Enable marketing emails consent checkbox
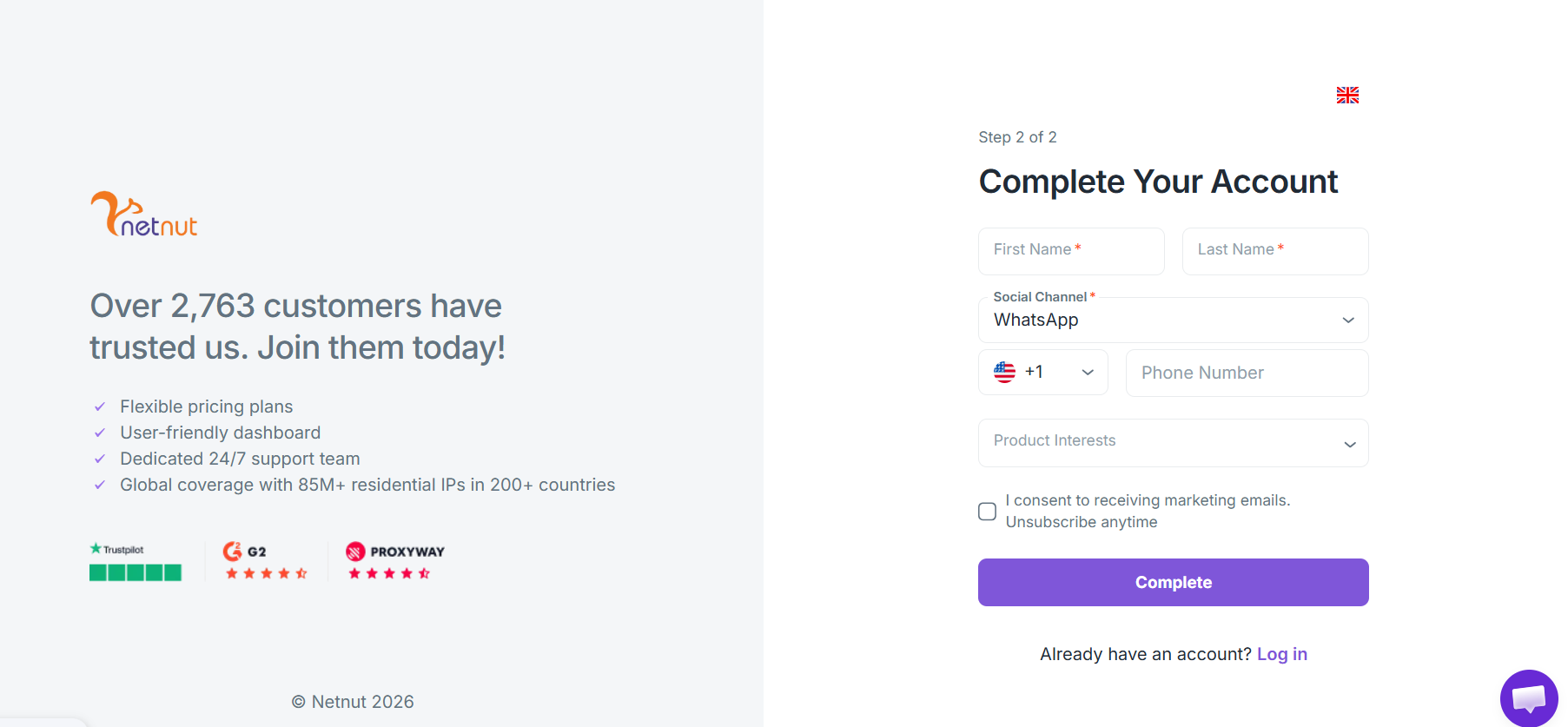Viewport: 1568px width, 727px height. pos(987,512)
